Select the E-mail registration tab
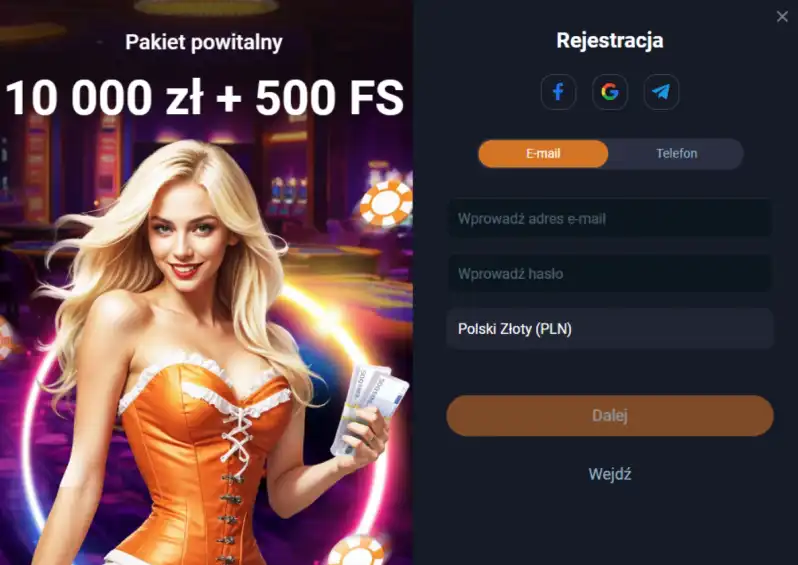Image resolution: width=798 pixels, height=565 pixels. coord(543,154)
